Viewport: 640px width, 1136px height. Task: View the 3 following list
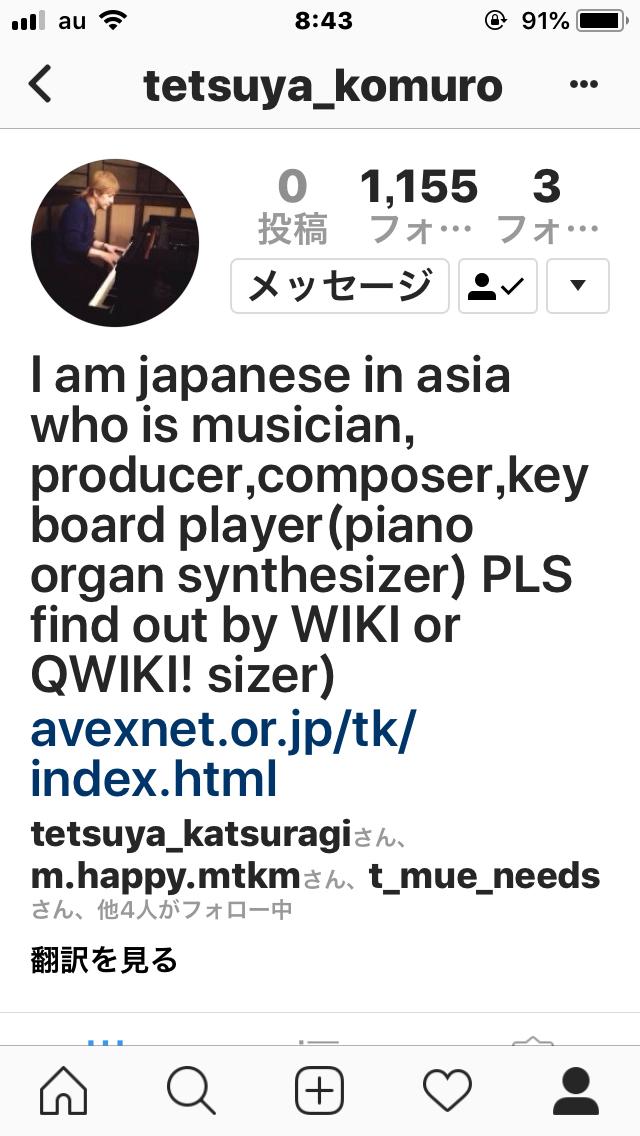click(x=547, y=206)
